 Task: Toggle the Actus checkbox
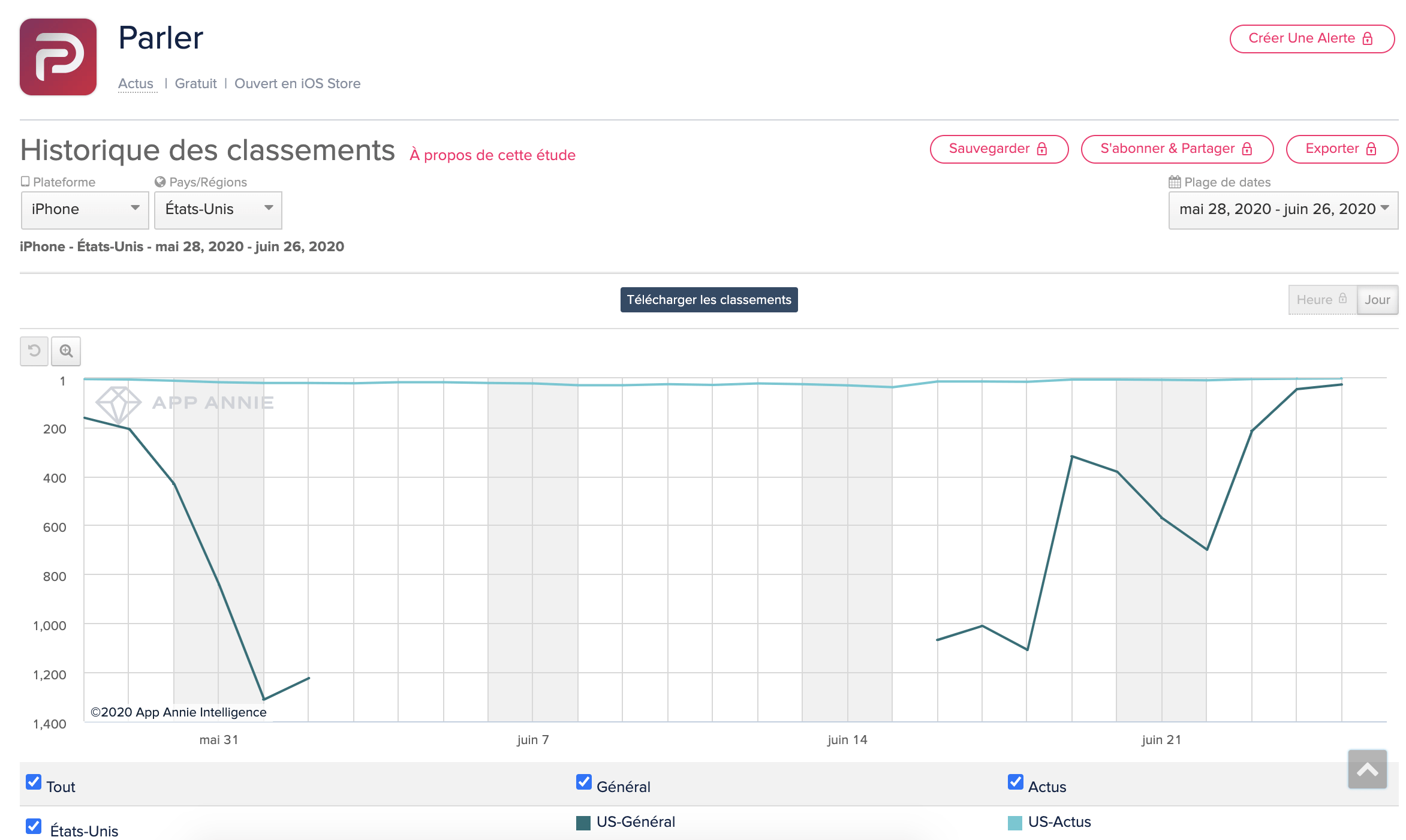point(1016,782)
